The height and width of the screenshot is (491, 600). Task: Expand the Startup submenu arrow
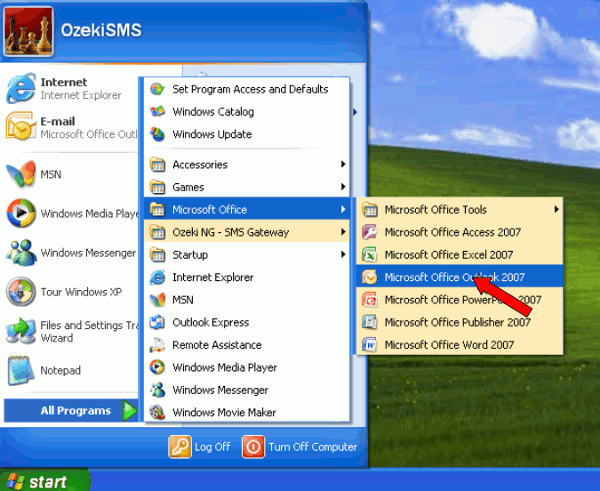click(x=343, y=254)
